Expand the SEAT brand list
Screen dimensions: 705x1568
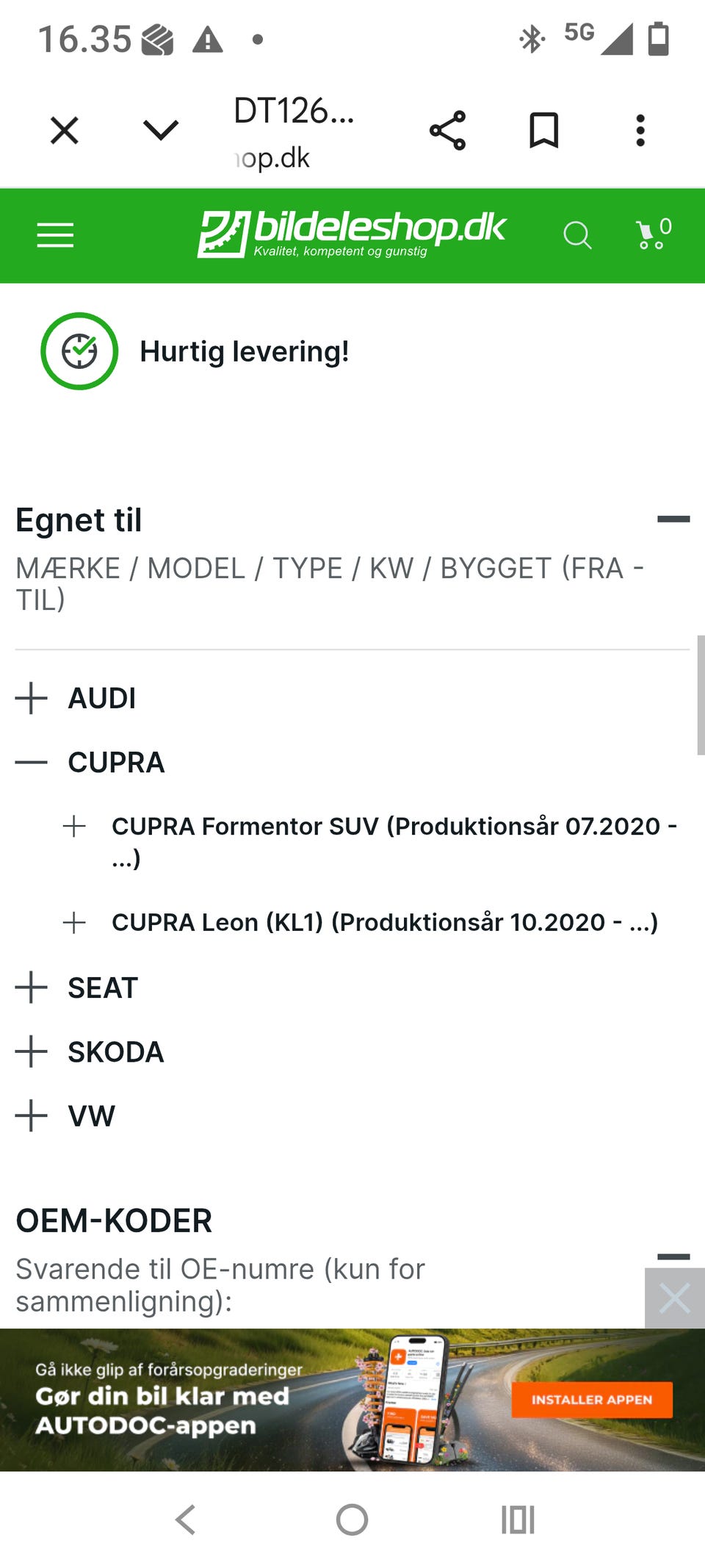click(x=32, y=988)
